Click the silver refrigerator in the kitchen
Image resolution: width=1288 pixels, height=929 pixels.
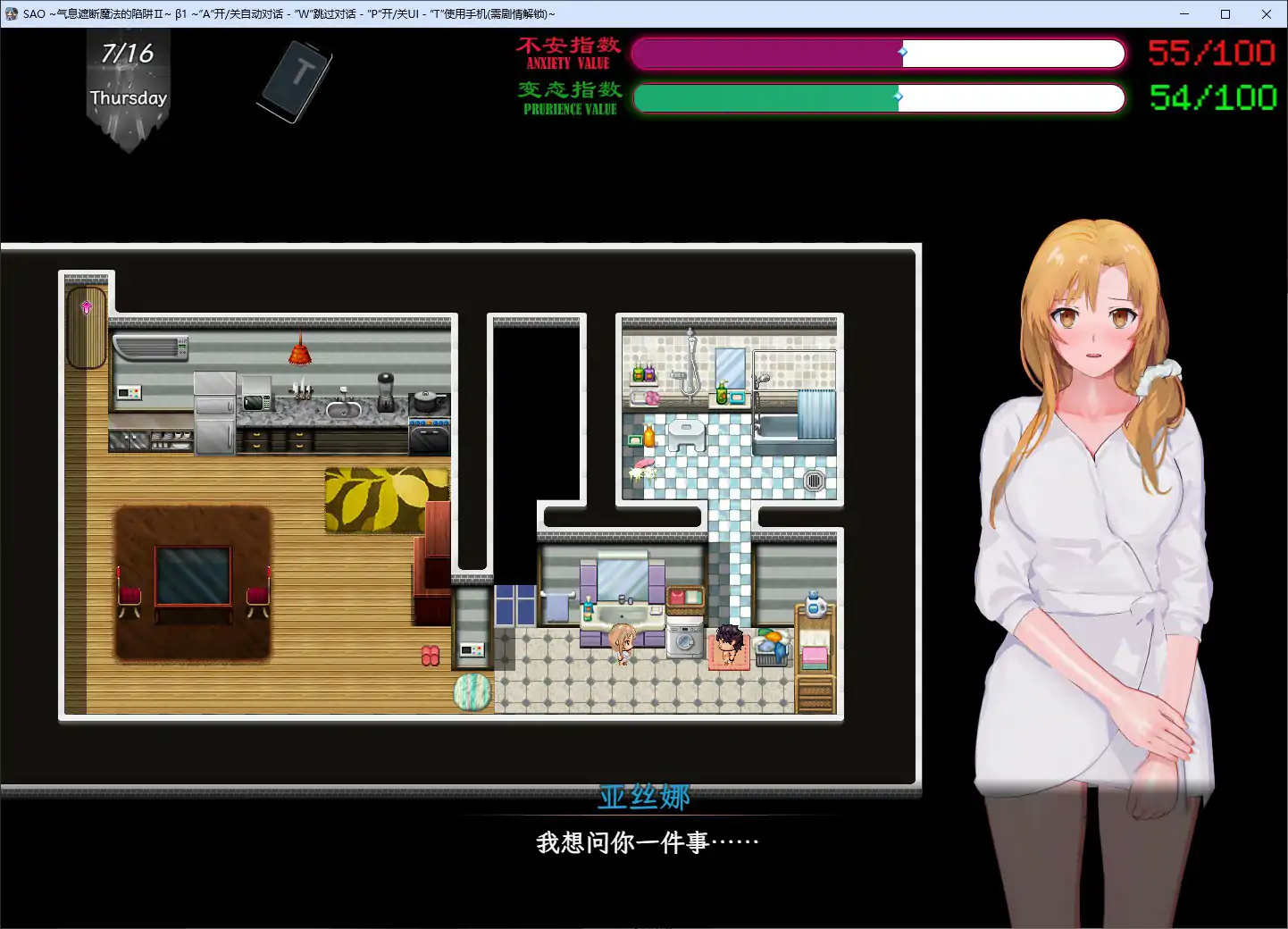(x=214, y=413)
